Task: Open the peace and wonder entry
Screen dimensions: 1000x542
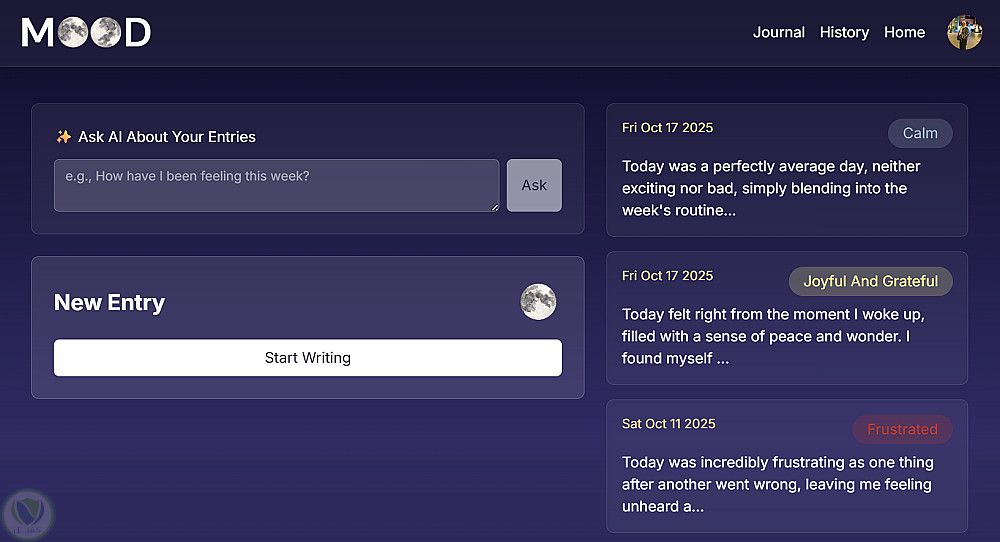Action: tap(771, 336)
